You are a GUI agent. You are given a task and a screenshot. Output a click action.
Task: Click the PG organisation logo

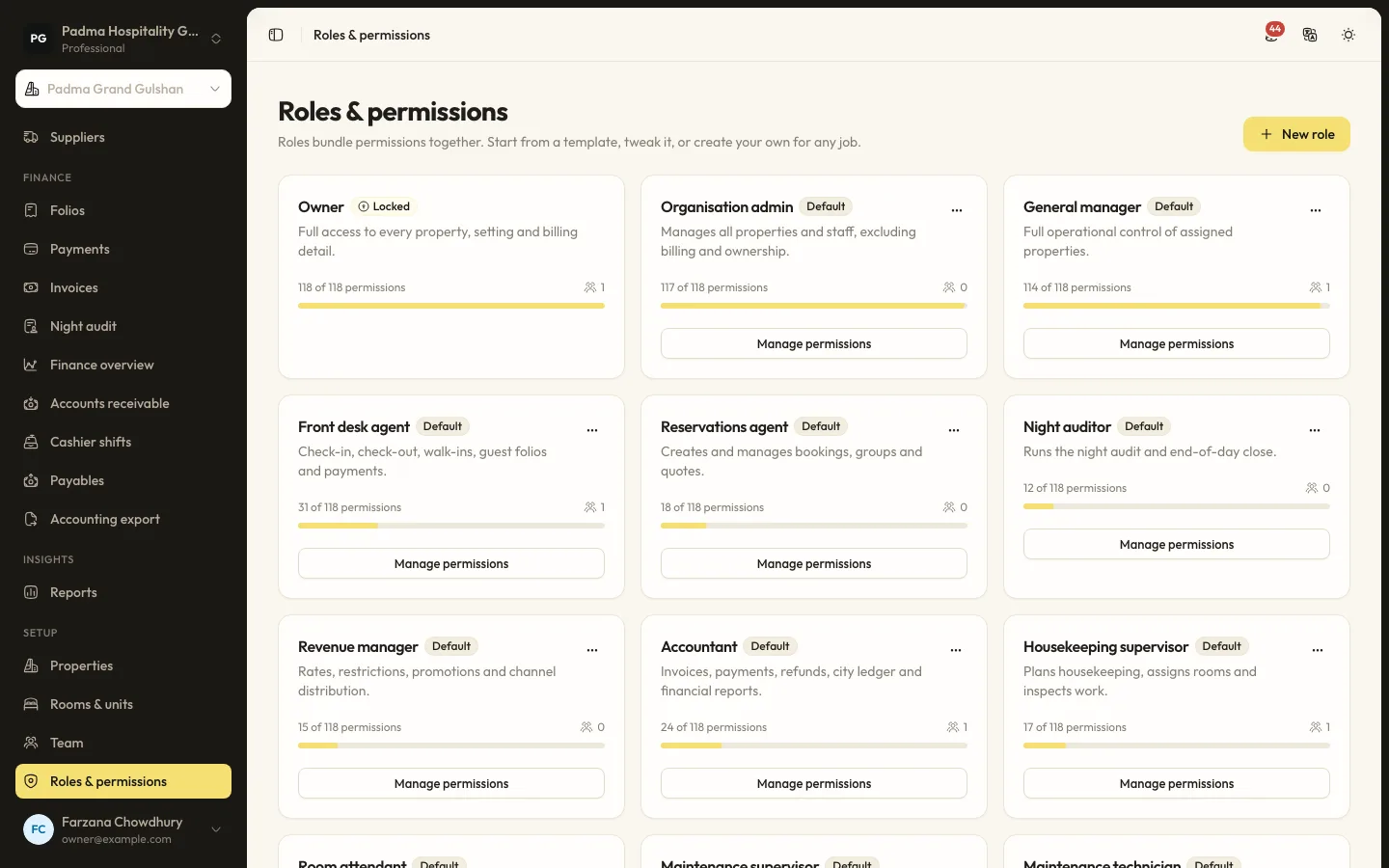(x=39, y=39)
